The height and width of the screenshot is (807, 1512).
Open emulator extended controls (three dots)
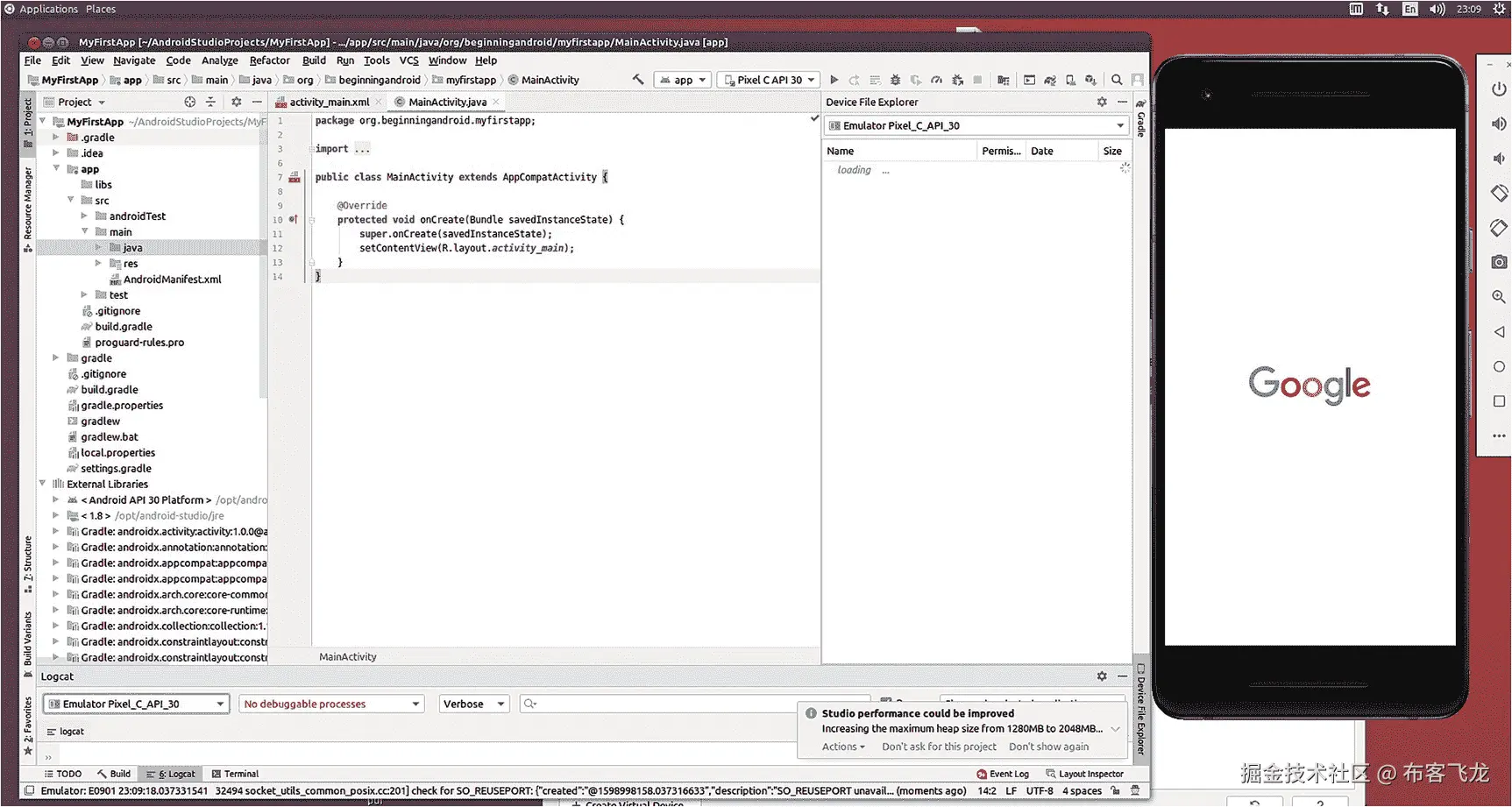1499,435
